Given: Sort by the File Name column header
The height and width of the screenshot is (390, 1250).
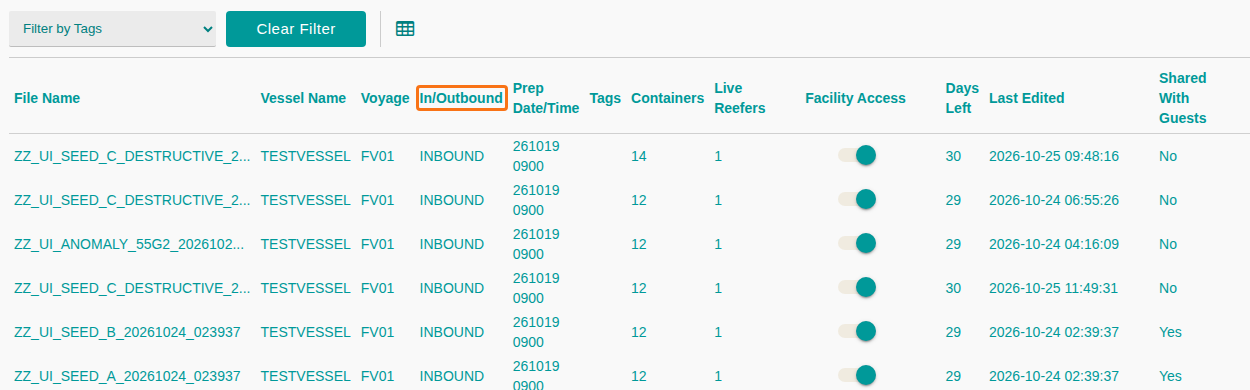Looking at the screenshot, I should 47,98.
